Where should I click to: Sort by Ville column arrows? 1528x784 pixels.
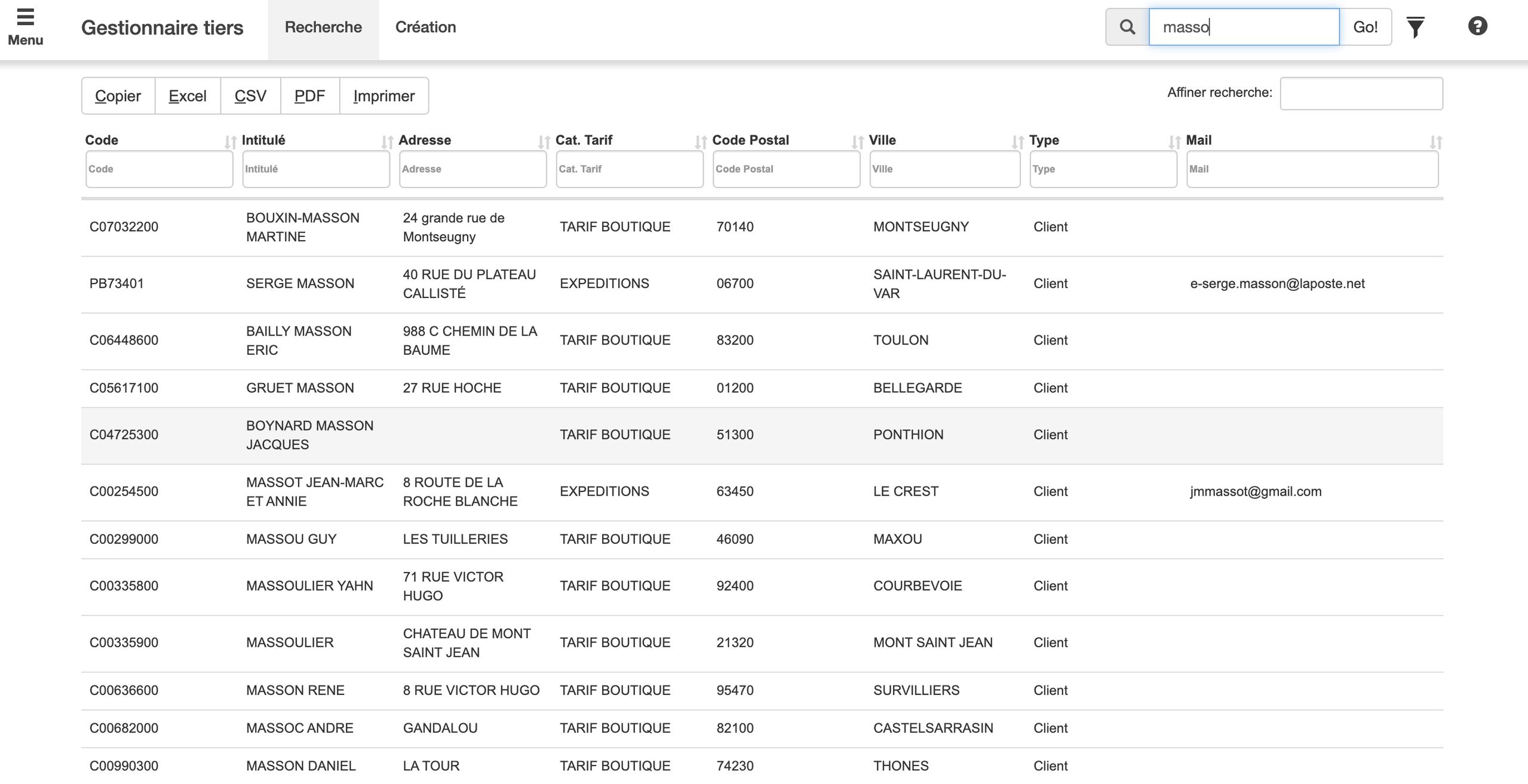pos(1017,142)
